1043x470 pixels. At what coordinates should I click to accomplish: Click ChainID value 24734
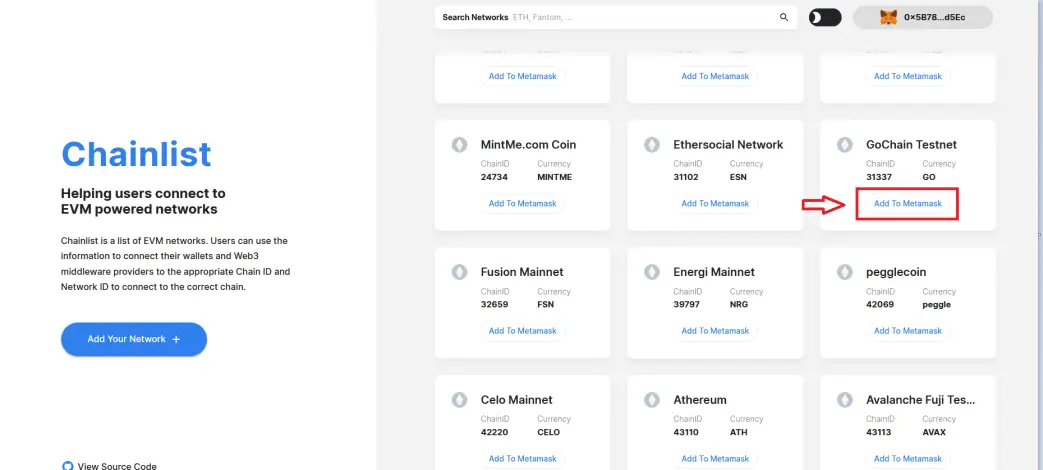494,177
